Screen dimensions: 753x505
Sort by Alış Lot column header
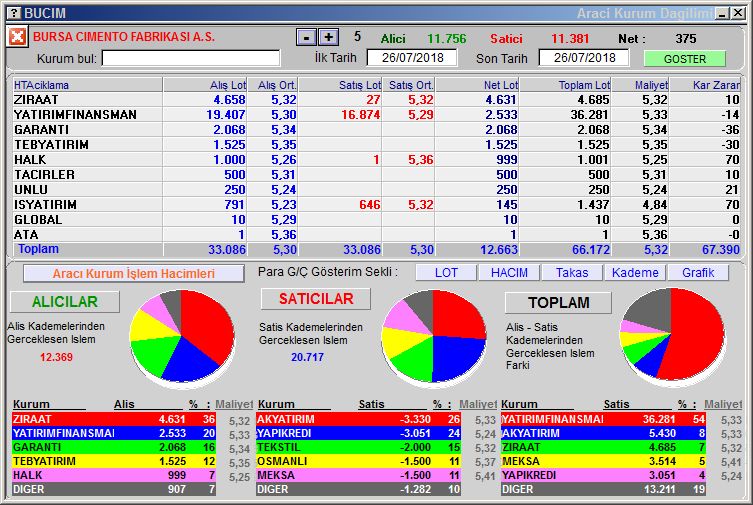[205, 85]
